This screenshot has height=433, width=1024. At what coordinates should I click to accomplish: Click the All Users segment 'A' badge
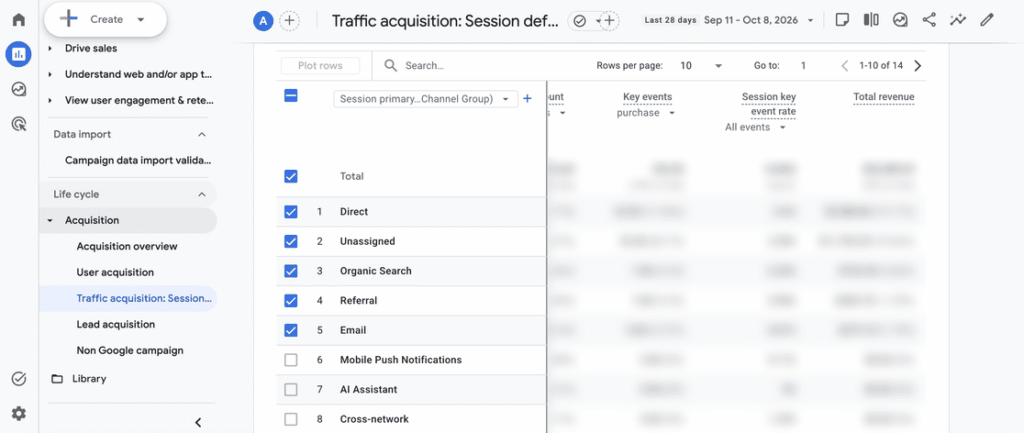[x=263, y=21]
